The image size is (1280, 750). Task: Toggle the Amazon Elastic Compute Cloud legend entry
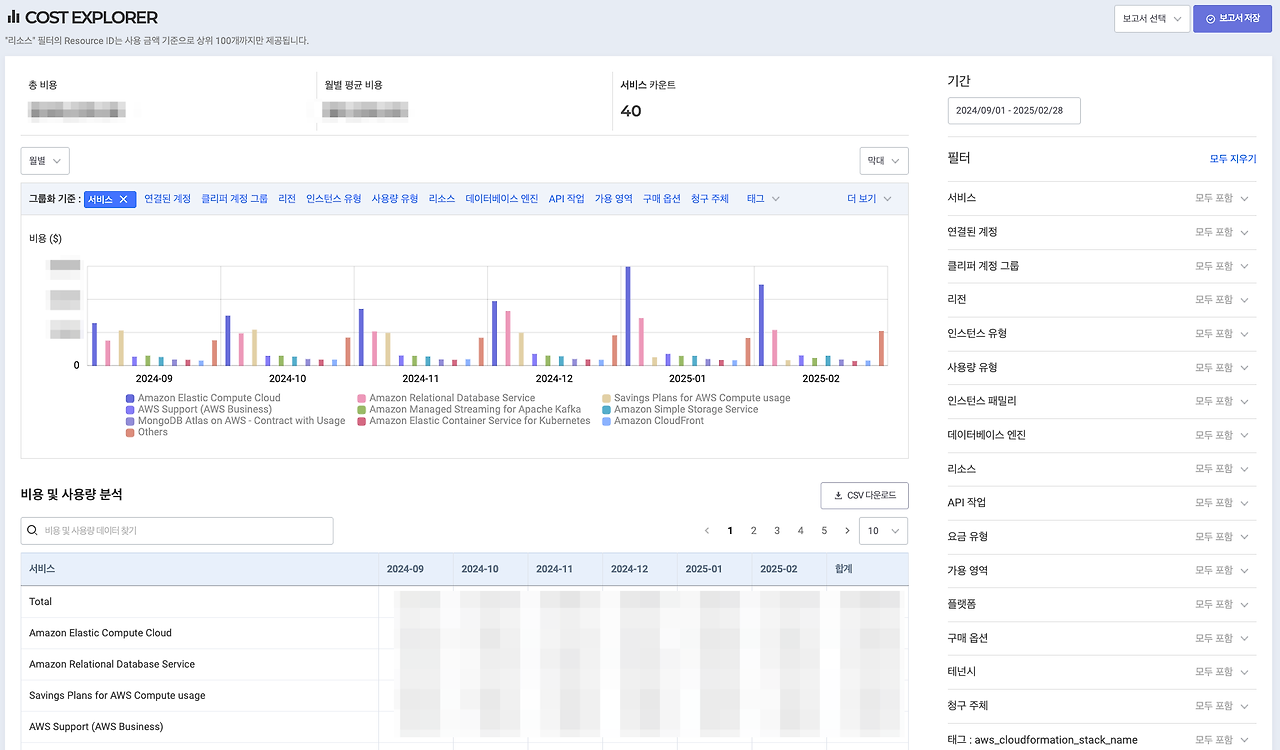(x=203, y=398)
